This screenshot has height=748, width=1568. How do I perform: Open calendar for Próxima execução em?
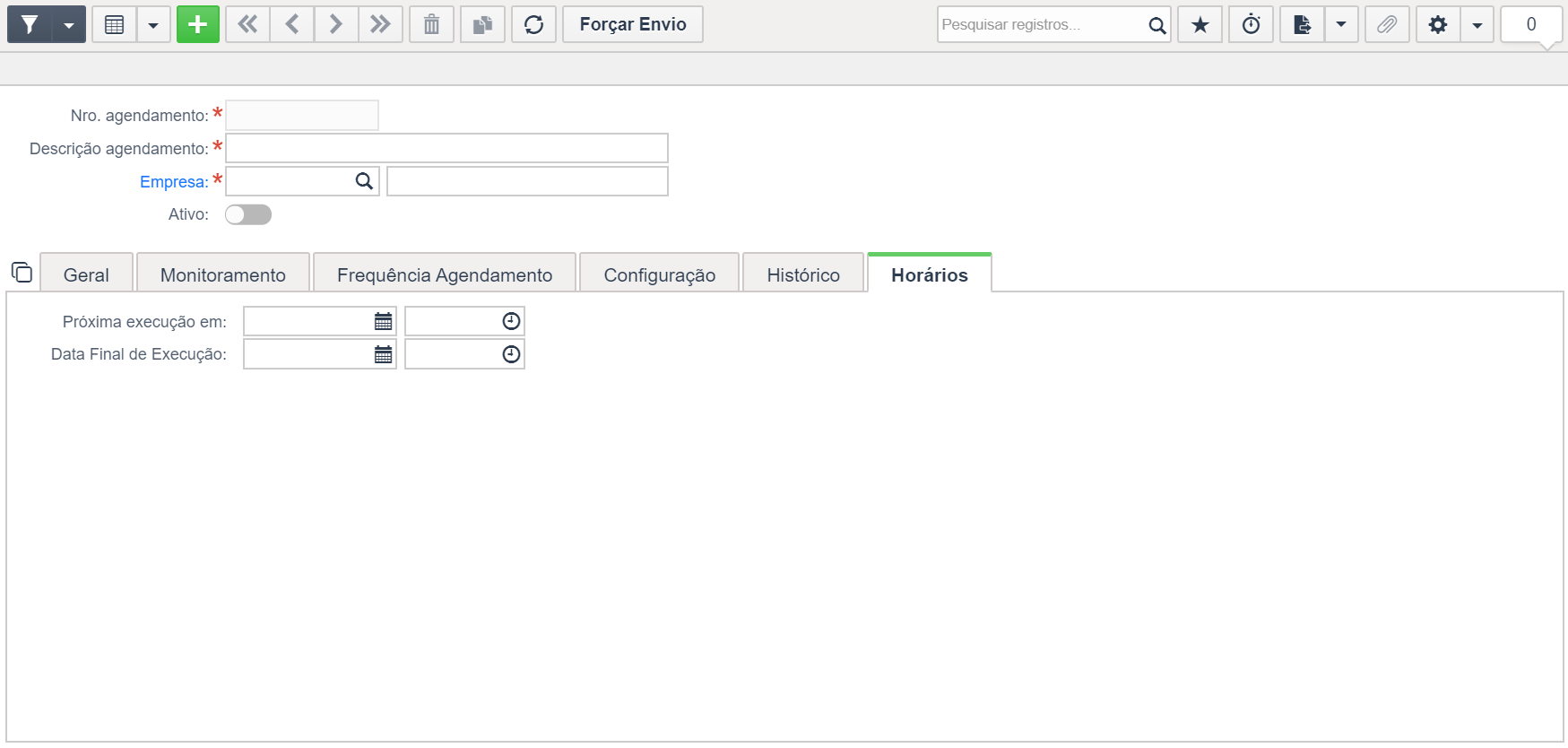click(x=383, y=321)
